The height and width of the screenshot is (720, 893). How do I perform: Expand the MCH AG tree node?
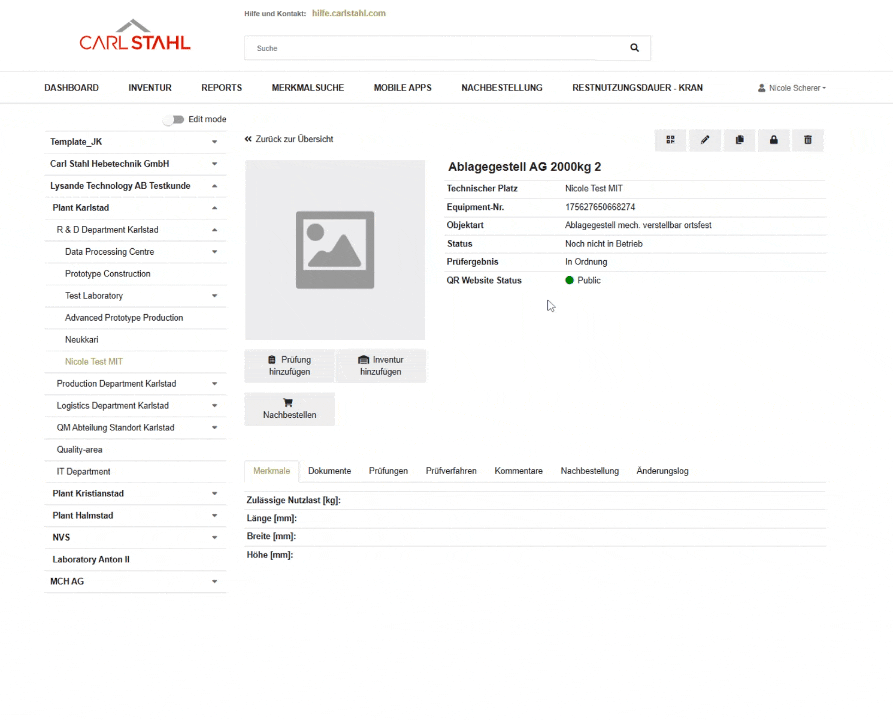(x=214, y=581)
